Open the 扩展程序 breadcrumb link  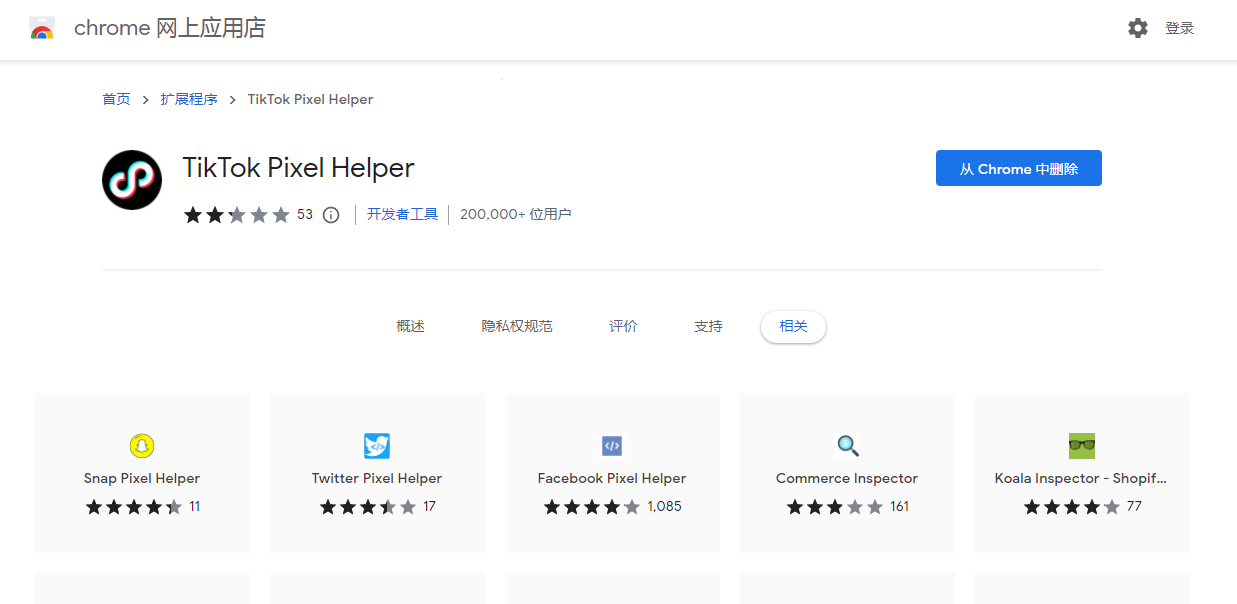point(189,100)
